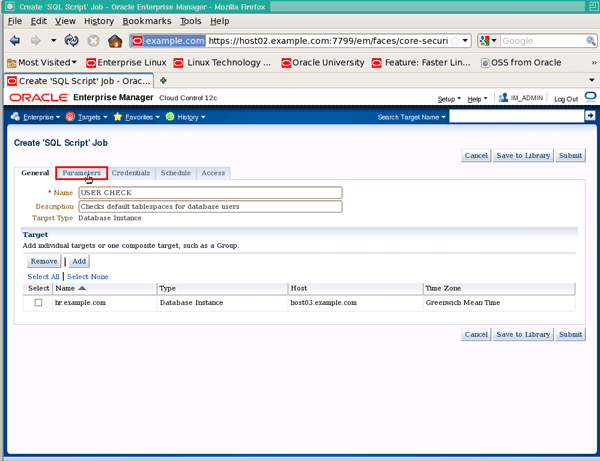The width and height of the screenshot is (600, 461).
Task: Open the View menu
Action: (x=65, y=21)
